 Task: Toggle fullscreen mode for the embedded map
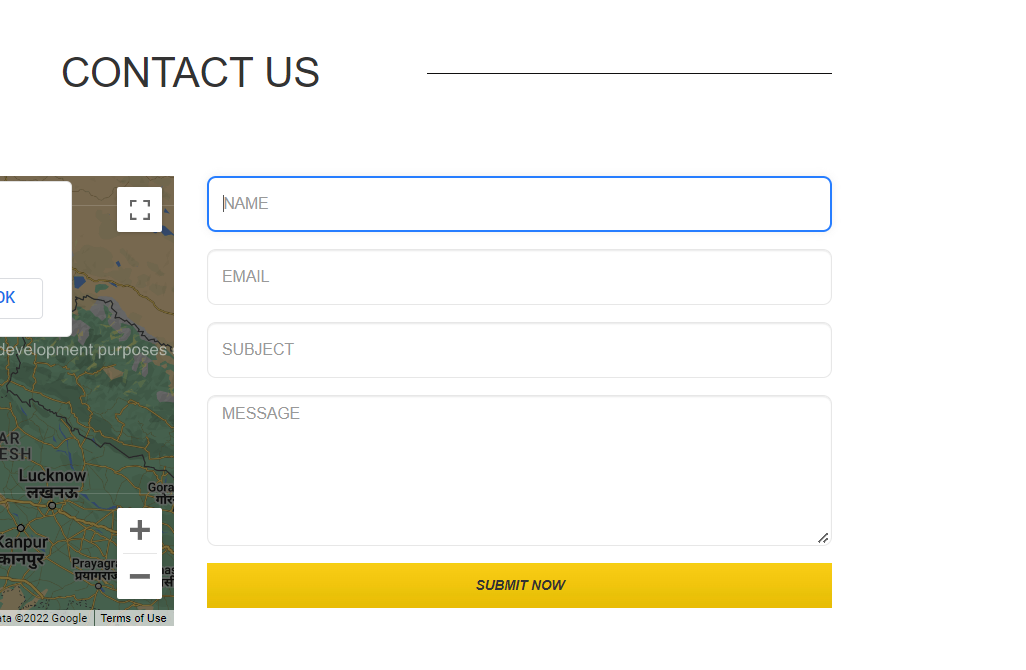(x=139, y=209)
